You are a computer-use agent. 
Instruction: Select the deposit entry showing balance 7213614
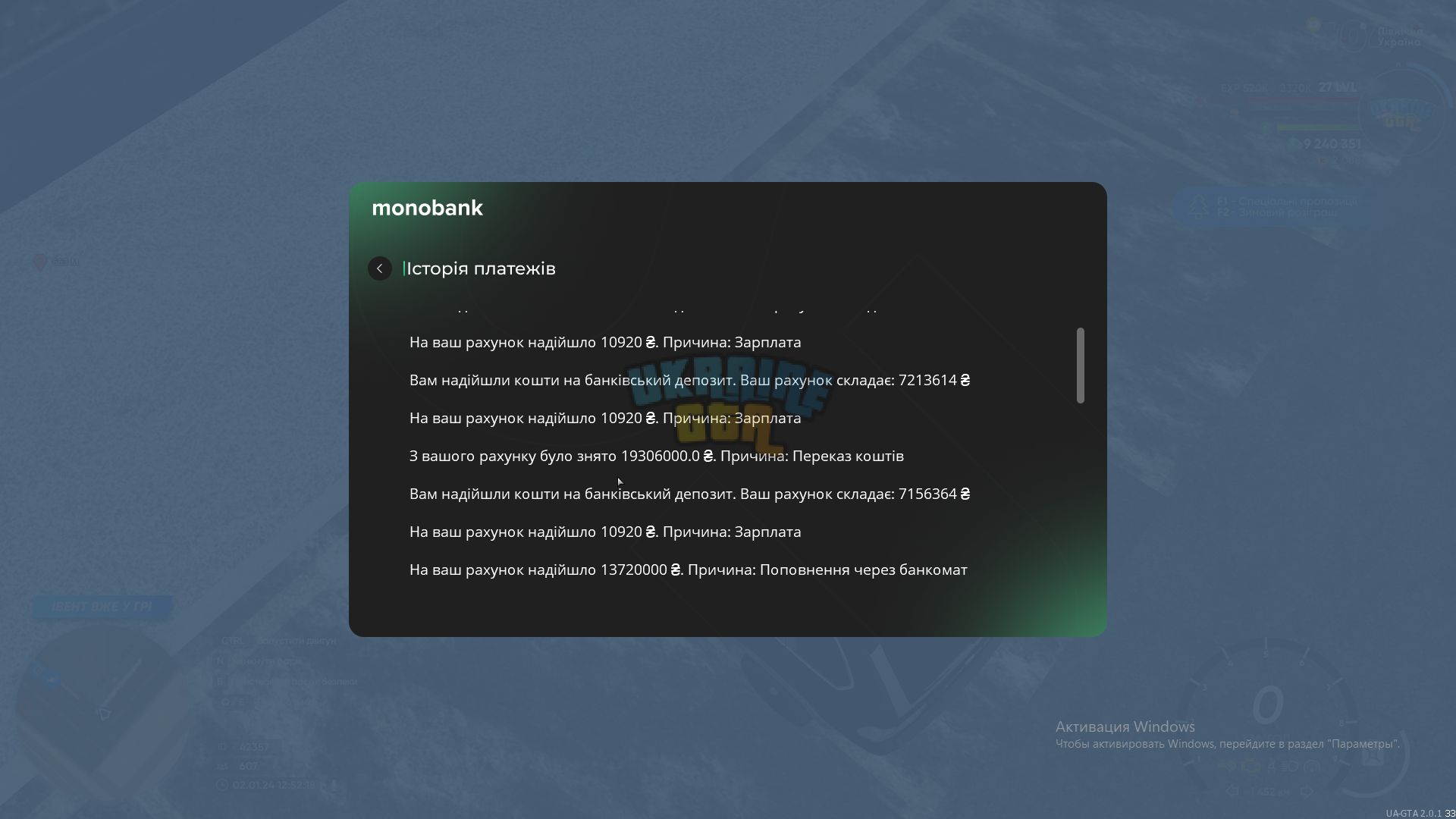[690, 380]
